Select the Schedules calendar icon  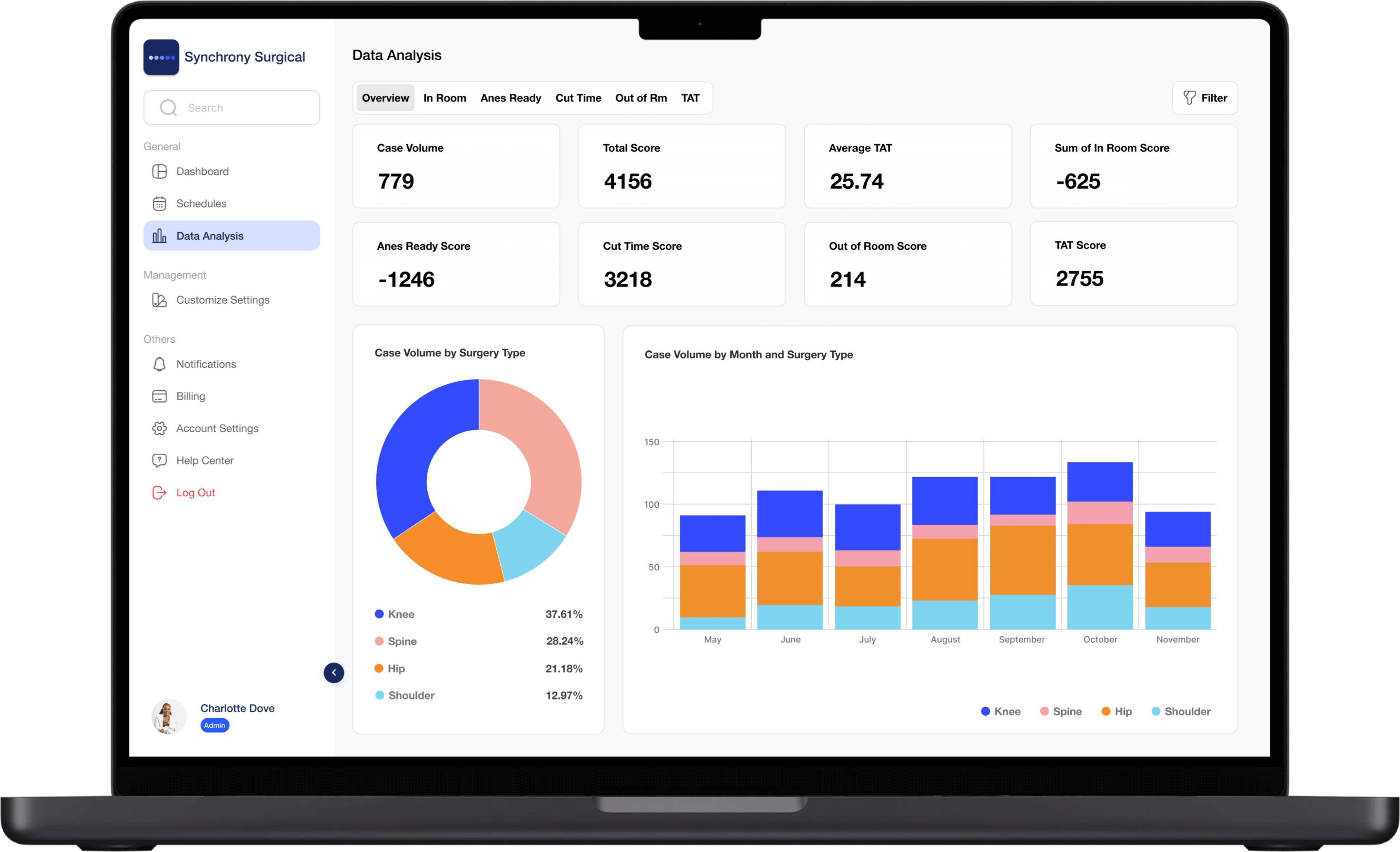[x=159, y=203]
